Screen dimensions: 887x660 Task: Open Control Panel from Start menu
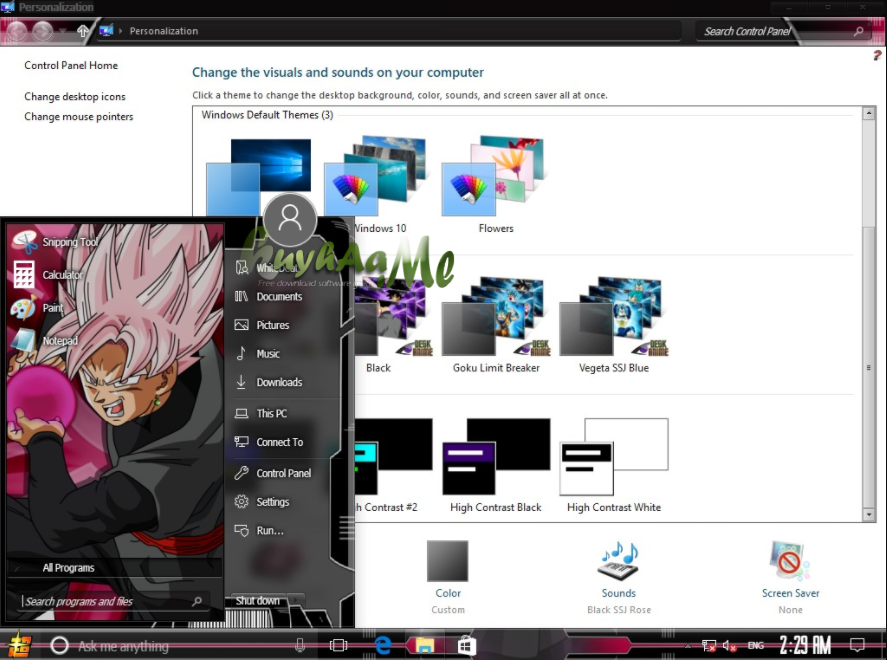click(273, 473)
